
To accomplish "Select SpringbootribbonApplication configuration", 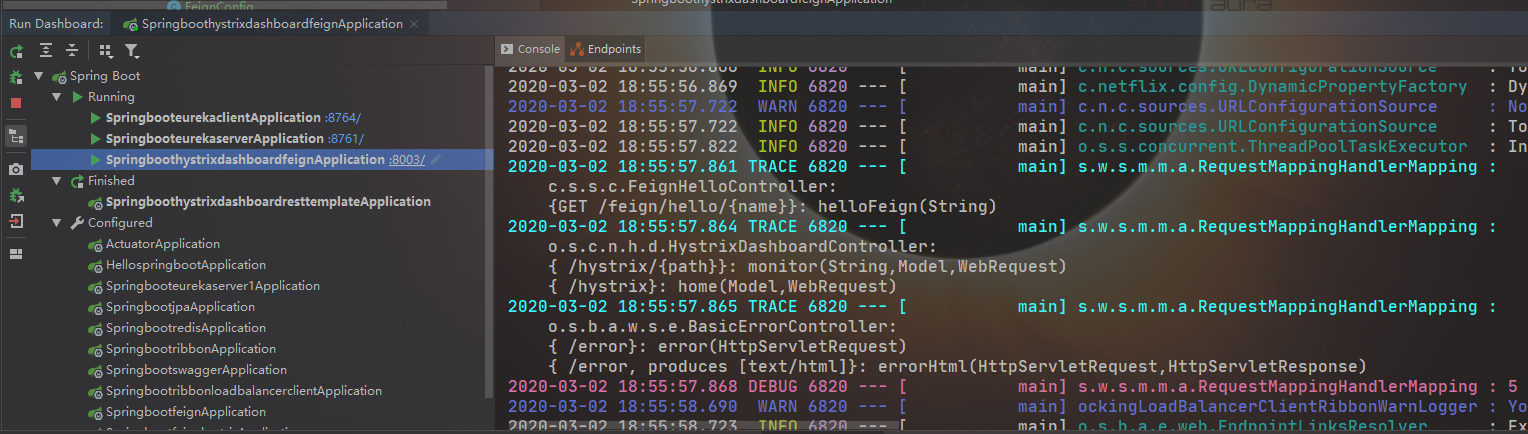I will 190,349.
